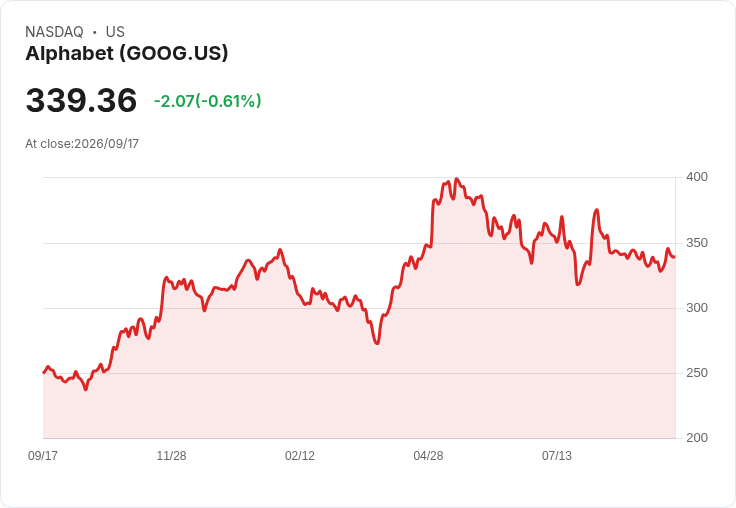The image size is (736, 508).
Task: Click the 04/28 date axis label
Action: point(428,455)
